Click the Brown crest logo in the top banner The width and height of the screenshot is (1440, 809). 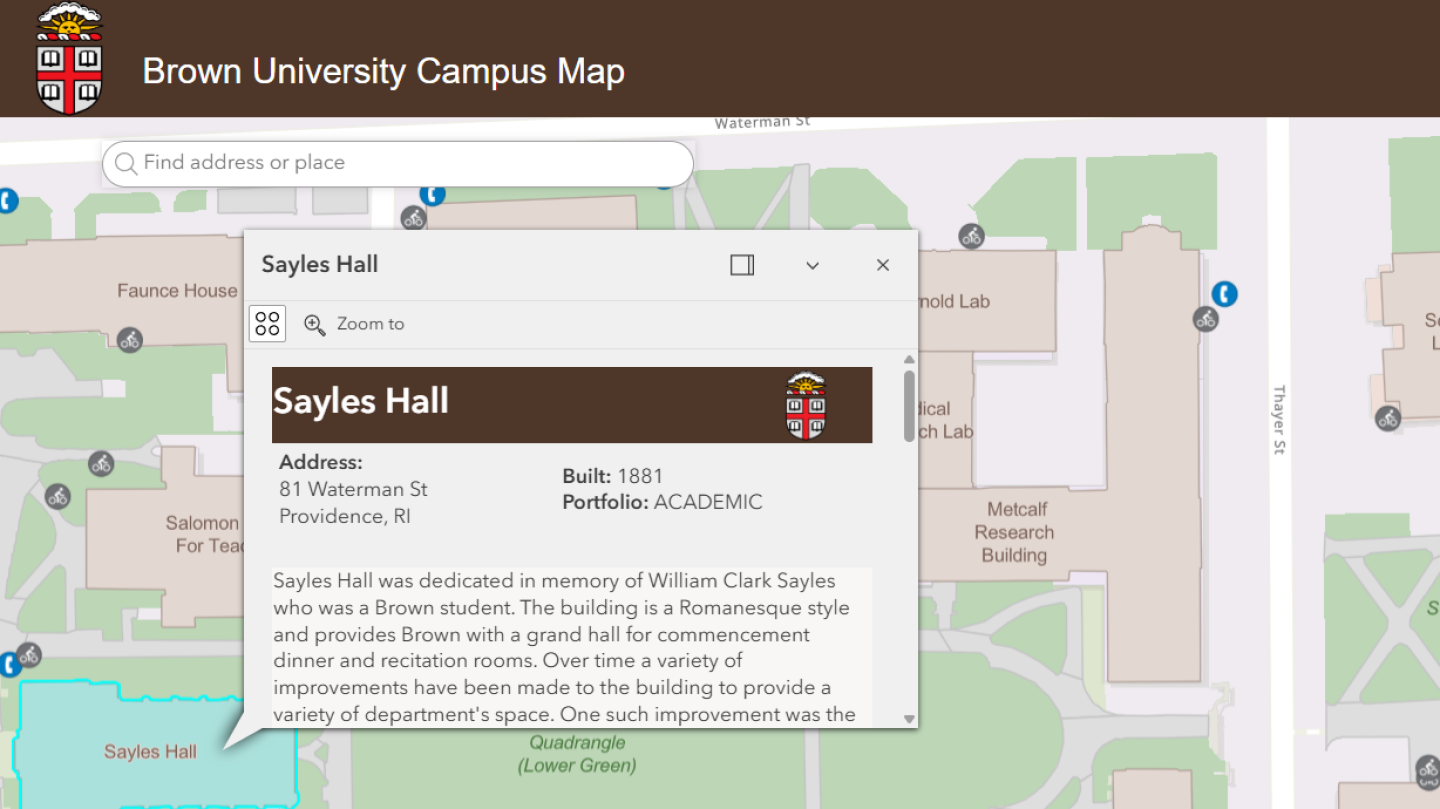(x=68, y=59)
